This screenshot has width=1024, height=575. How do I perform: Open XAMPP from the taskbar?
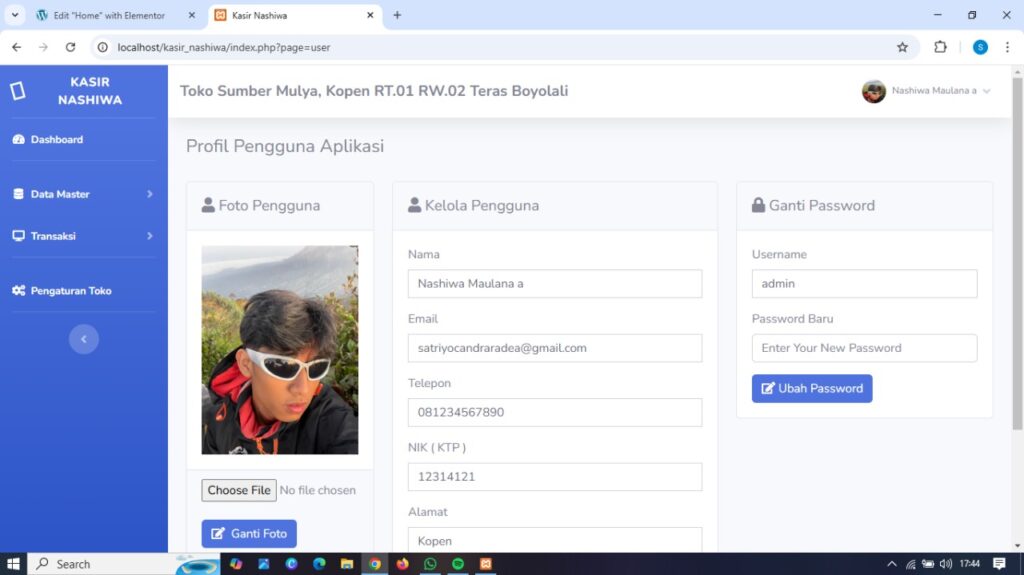[486, 564]
